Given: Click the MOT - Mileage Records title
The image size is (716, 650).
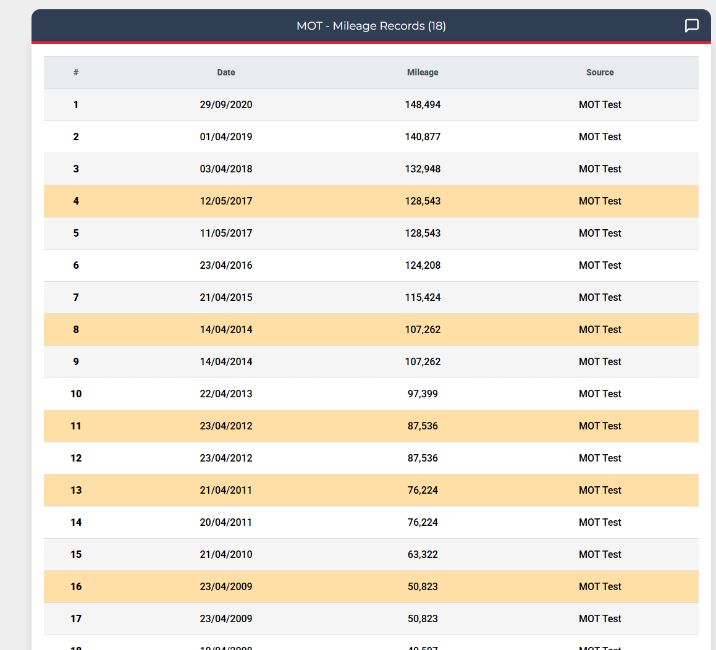Looking at the screenshot, I should click(371, 26).
